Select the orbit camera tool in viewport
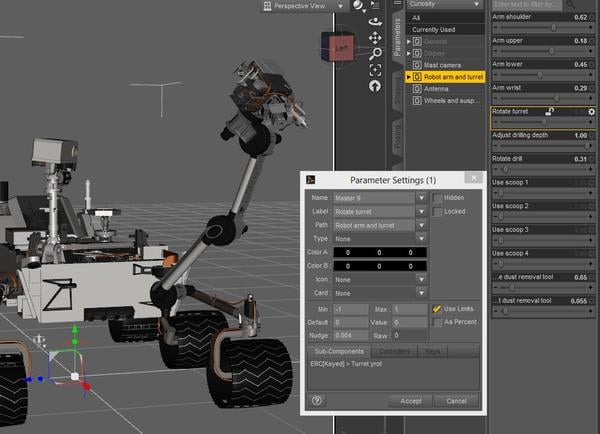This screenshot has height=434, width=600. [375, 21]
